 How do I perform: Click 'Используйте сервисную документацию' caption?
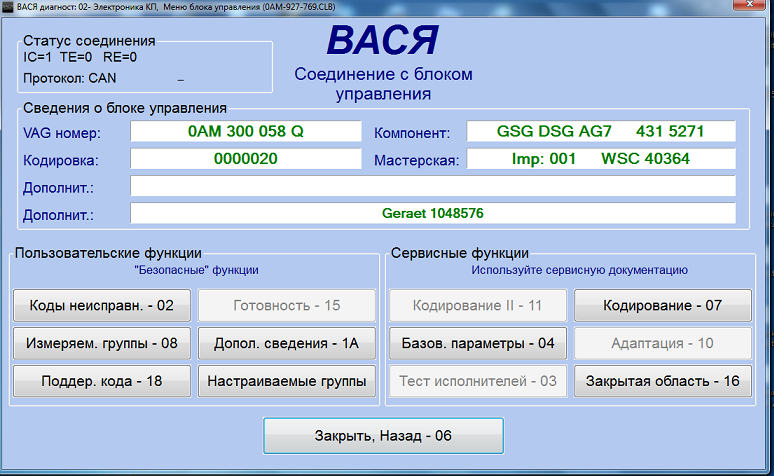click(x=580, y=270)
